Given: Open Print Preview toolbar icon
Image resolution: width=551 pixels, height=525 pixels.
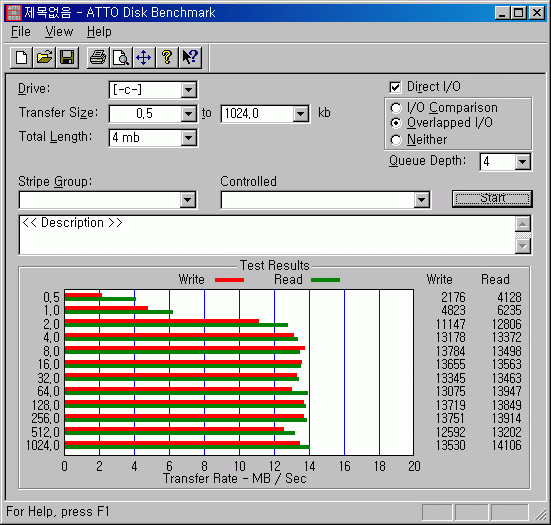Looking at the screenshot, I should (121, 57).
